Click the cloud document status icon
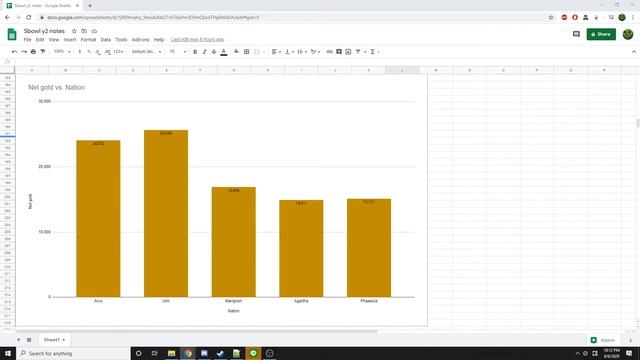The image size is (640, 360). 94,31
